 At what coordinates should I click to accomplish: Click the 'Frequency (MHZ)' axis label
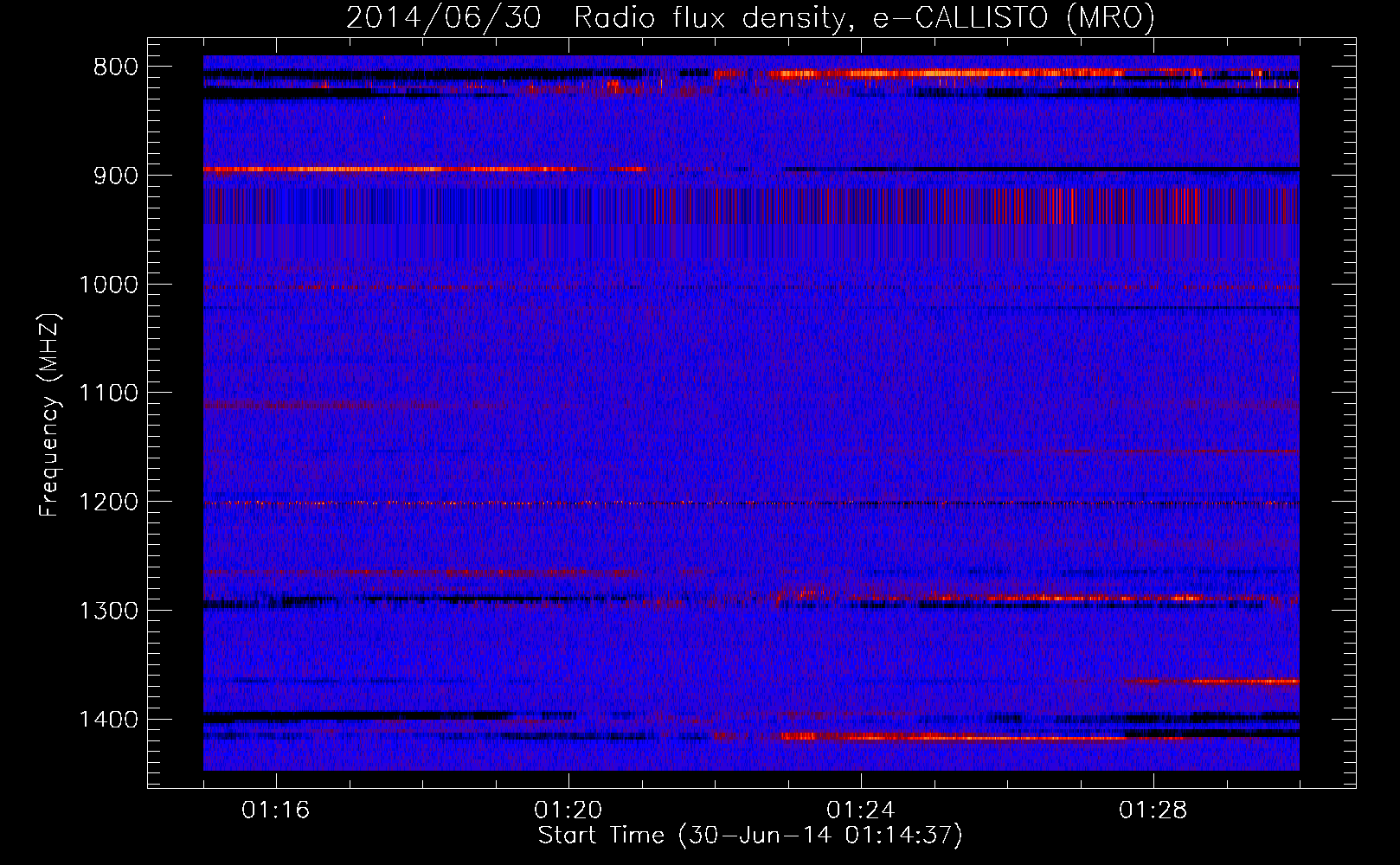coord(49,414)
